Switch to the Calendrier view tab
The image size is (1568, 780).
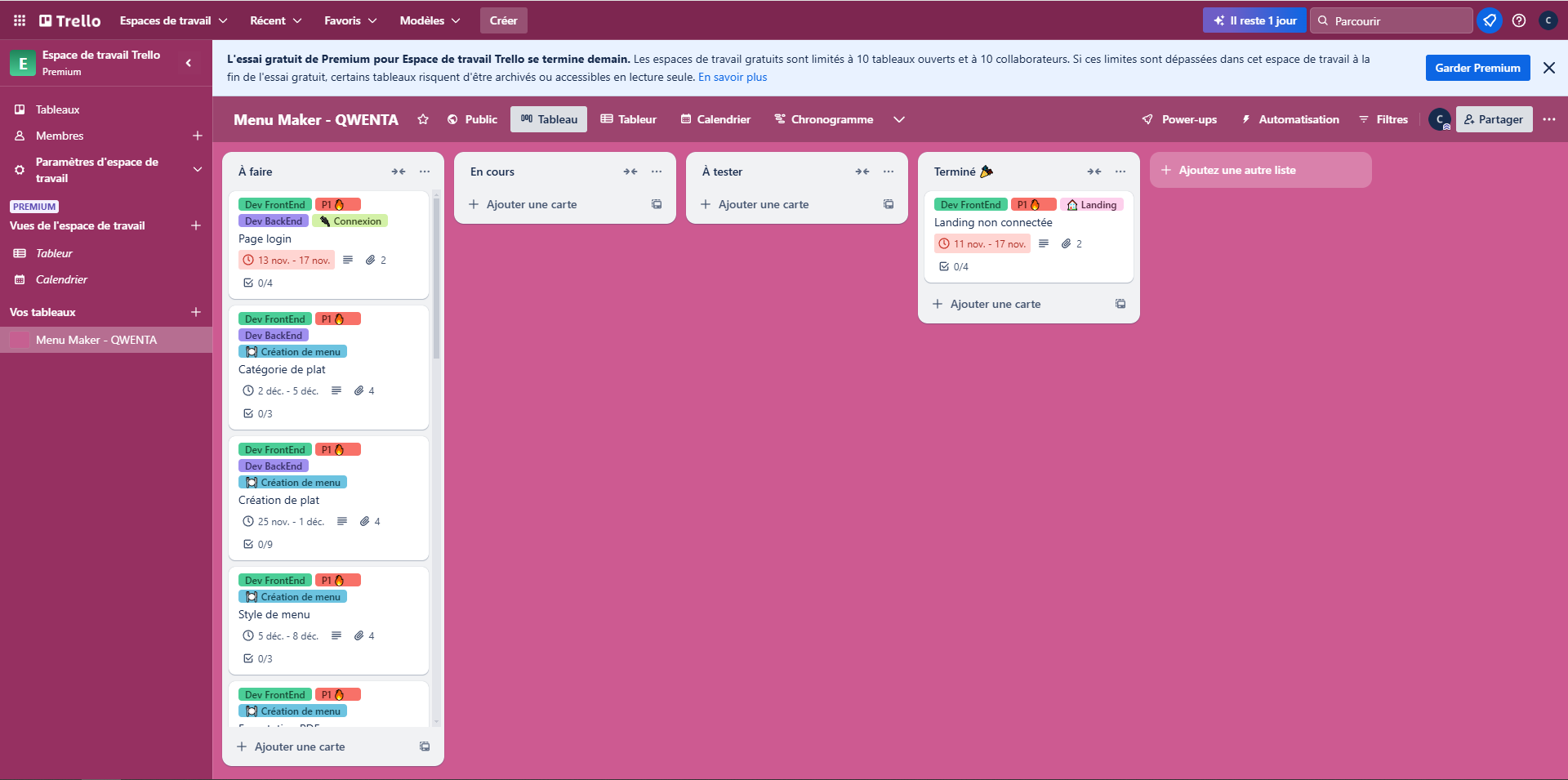(x=715, y=119)
